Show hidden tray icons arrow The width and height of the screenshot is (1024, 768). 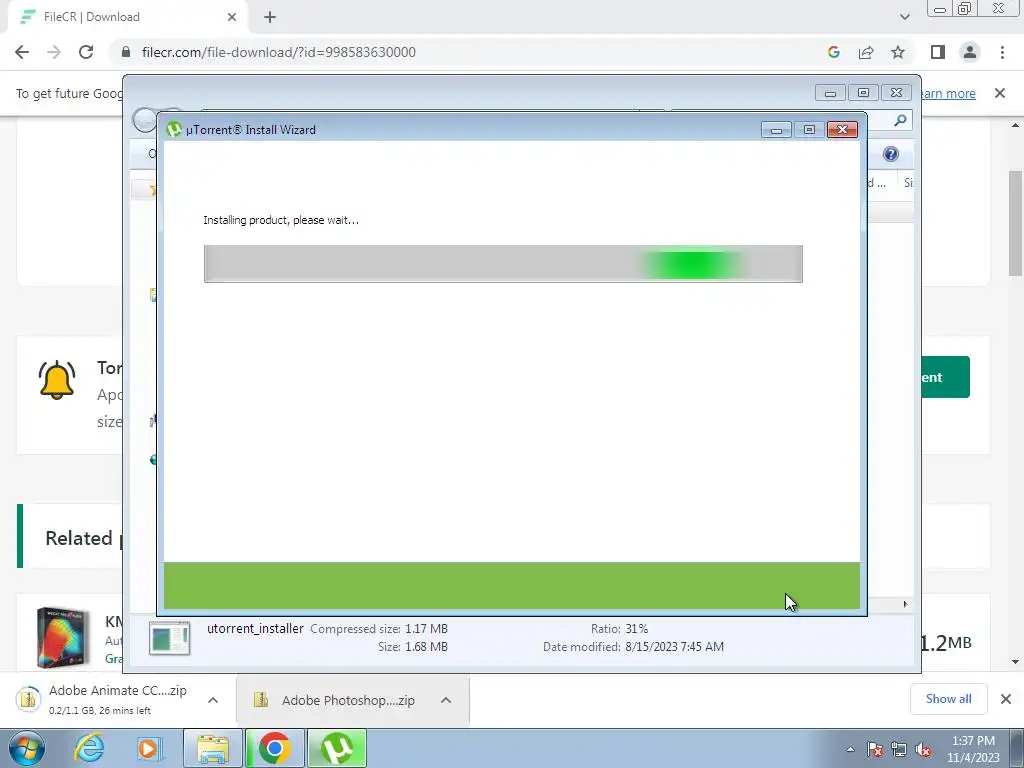[850, 749]
